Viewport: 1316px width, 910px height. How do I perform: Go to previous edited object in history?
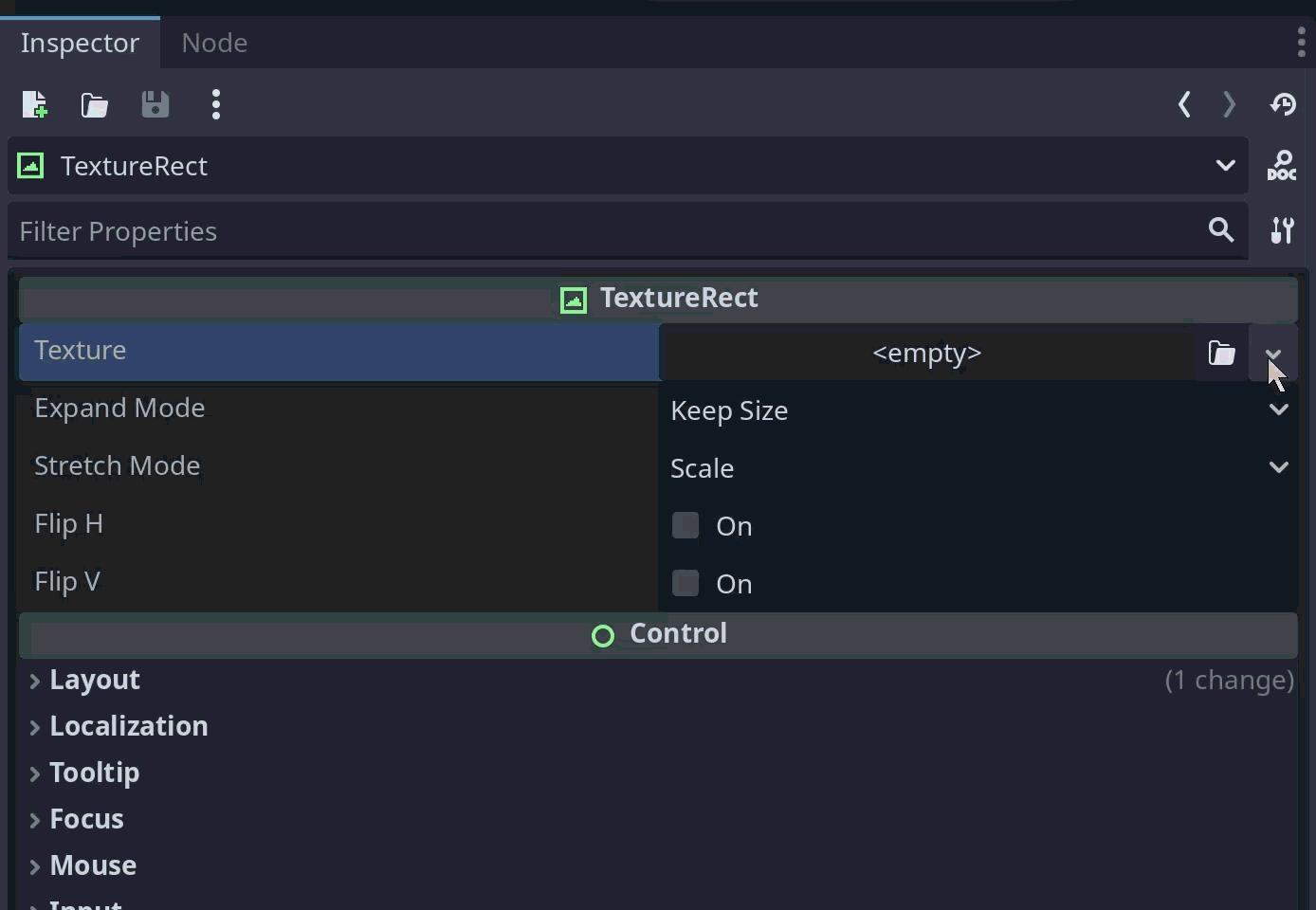tap(1184, 104)
